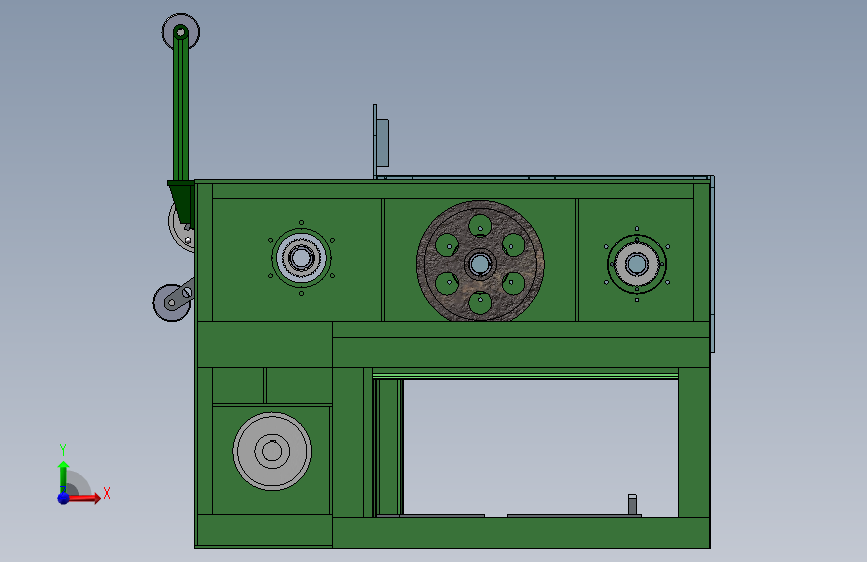Pick the bearing flange in upper-right panel
Image resolution: width=867 pixels, height=562 pixels.
pos(636,264)
